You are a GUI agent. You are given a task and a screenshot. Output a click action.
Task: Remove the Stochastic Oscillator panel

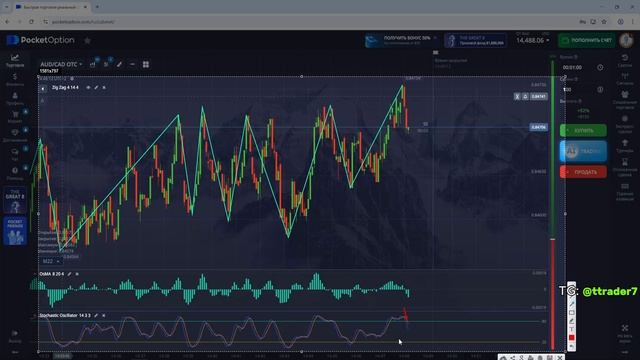click(104, 316)
